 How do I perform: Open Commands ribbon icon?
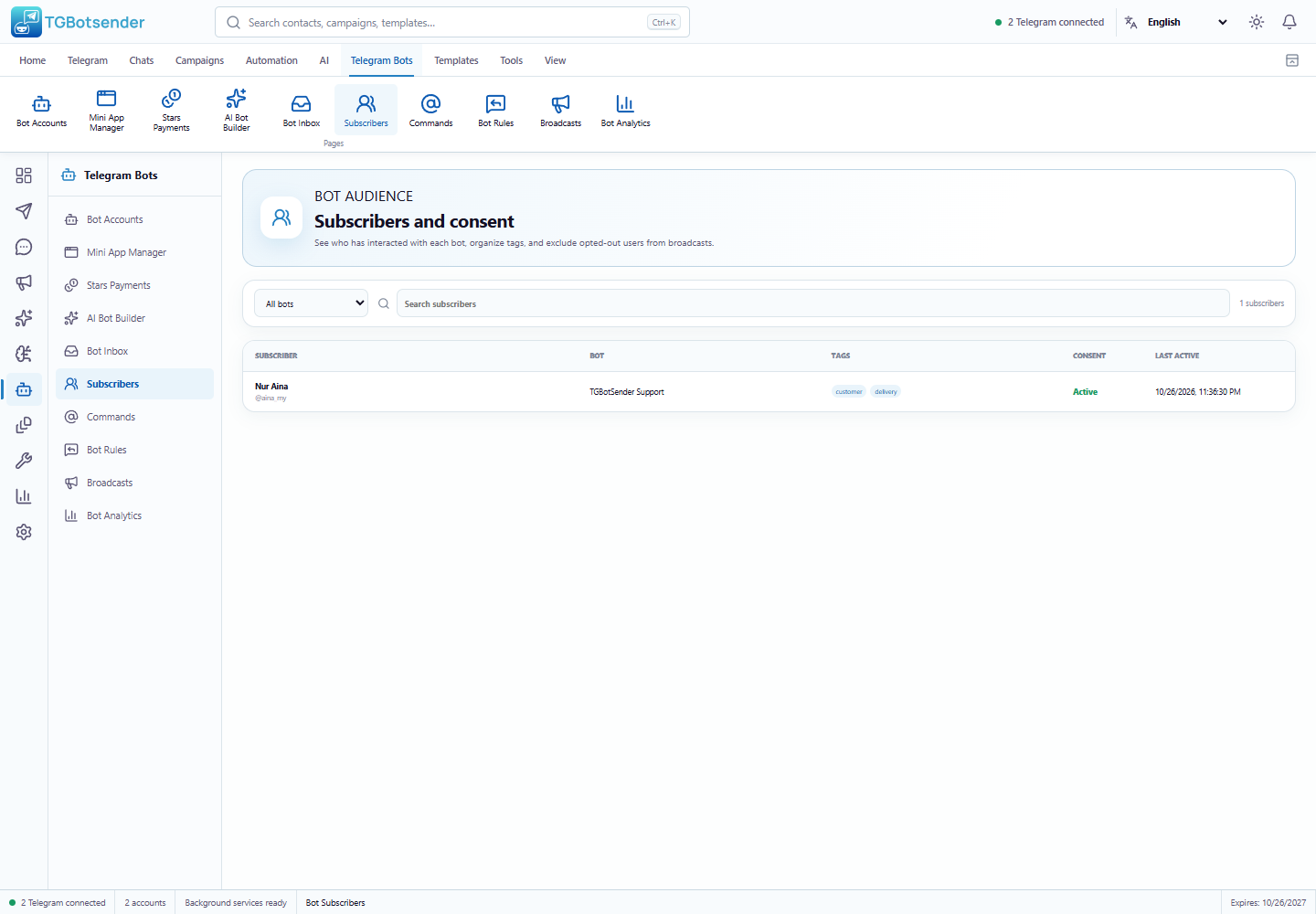(430, 110)
